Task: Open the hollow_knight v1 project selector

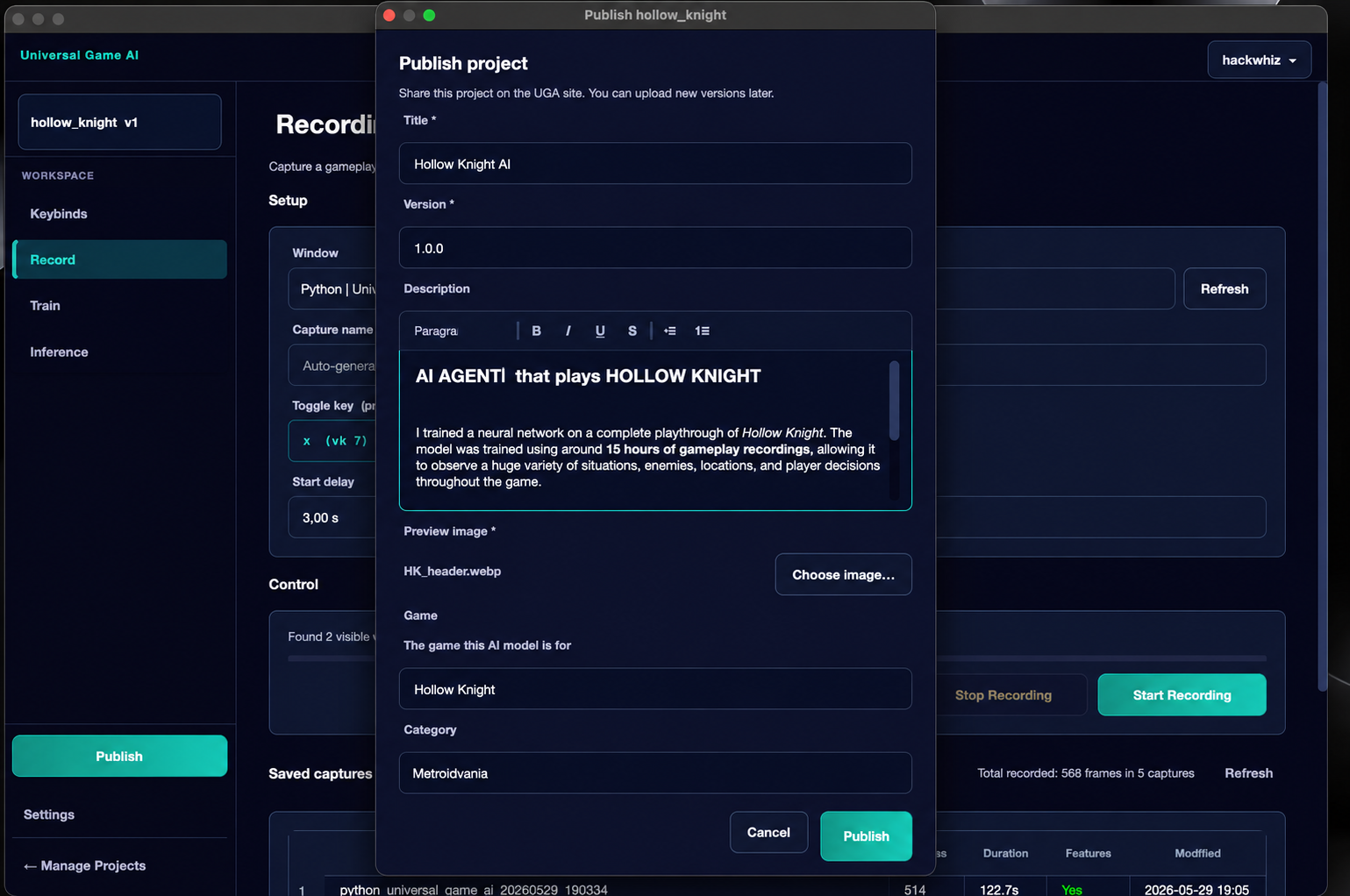Action: 119,122
